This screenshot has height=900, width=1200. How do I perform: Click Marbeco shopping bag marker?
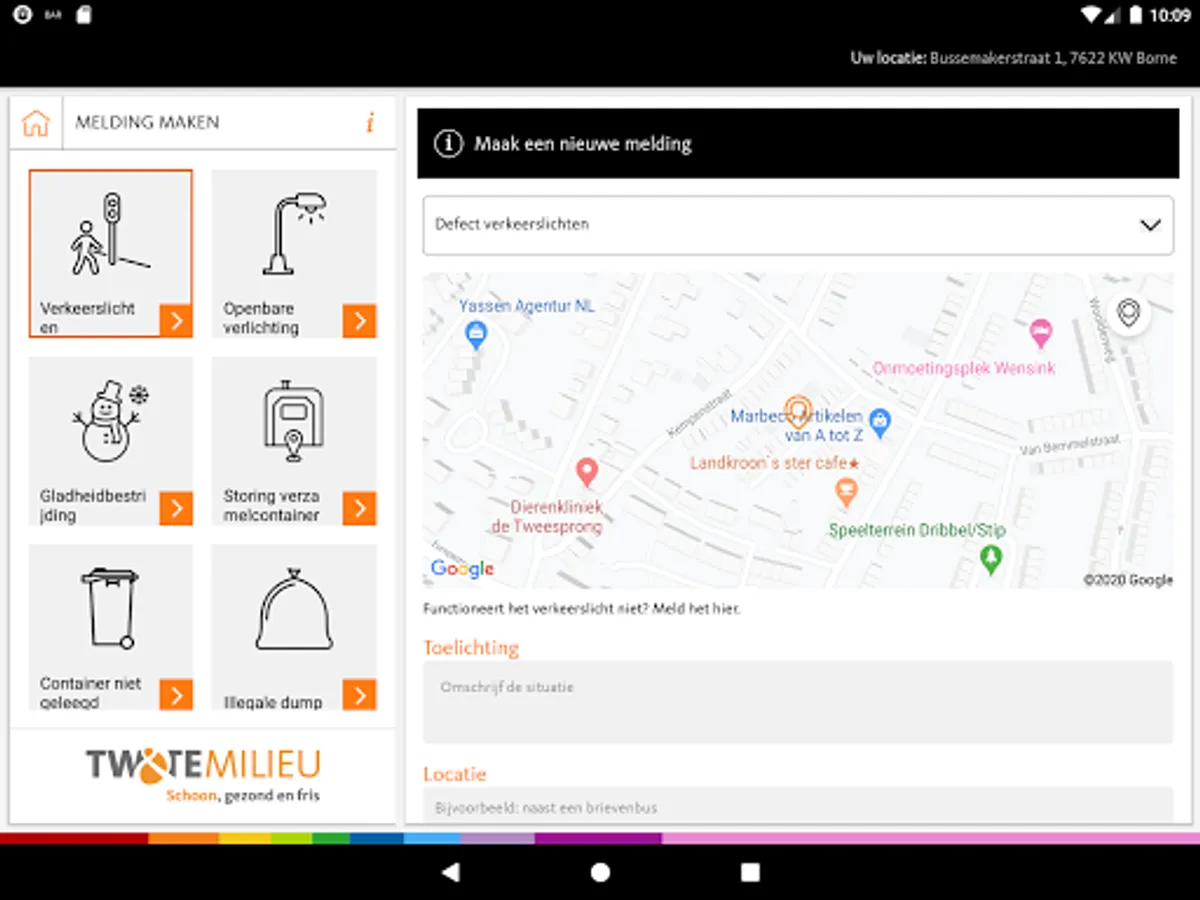pos(879,424)
